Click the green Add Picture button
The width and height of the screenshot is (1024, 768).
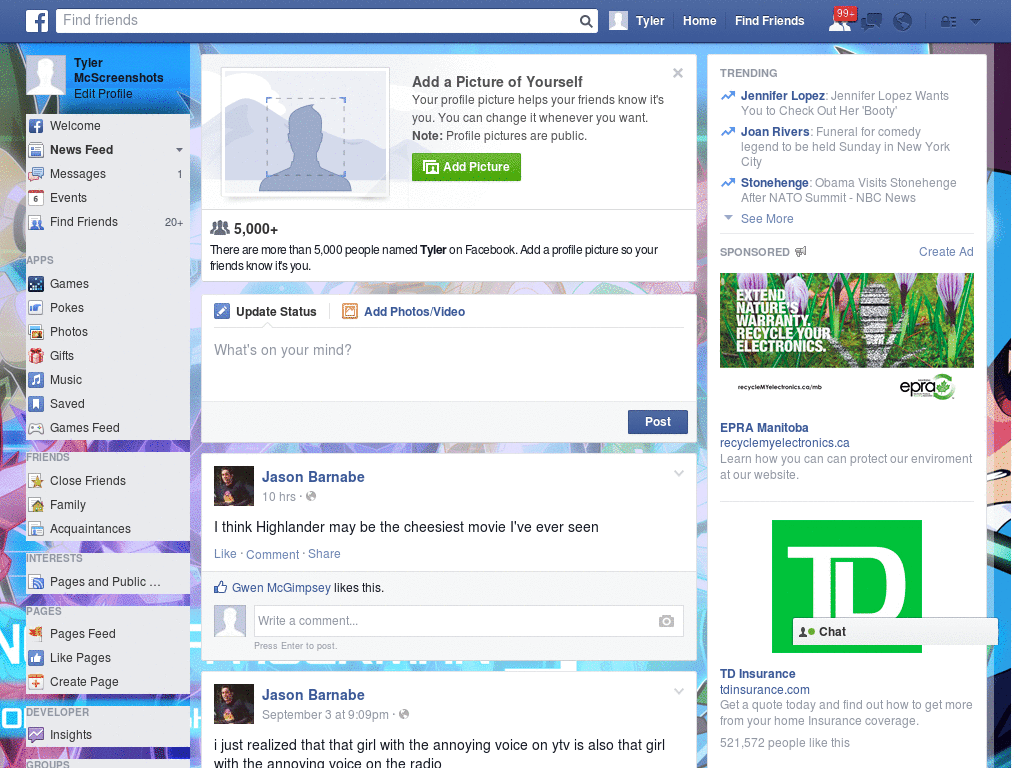point(466,167)
